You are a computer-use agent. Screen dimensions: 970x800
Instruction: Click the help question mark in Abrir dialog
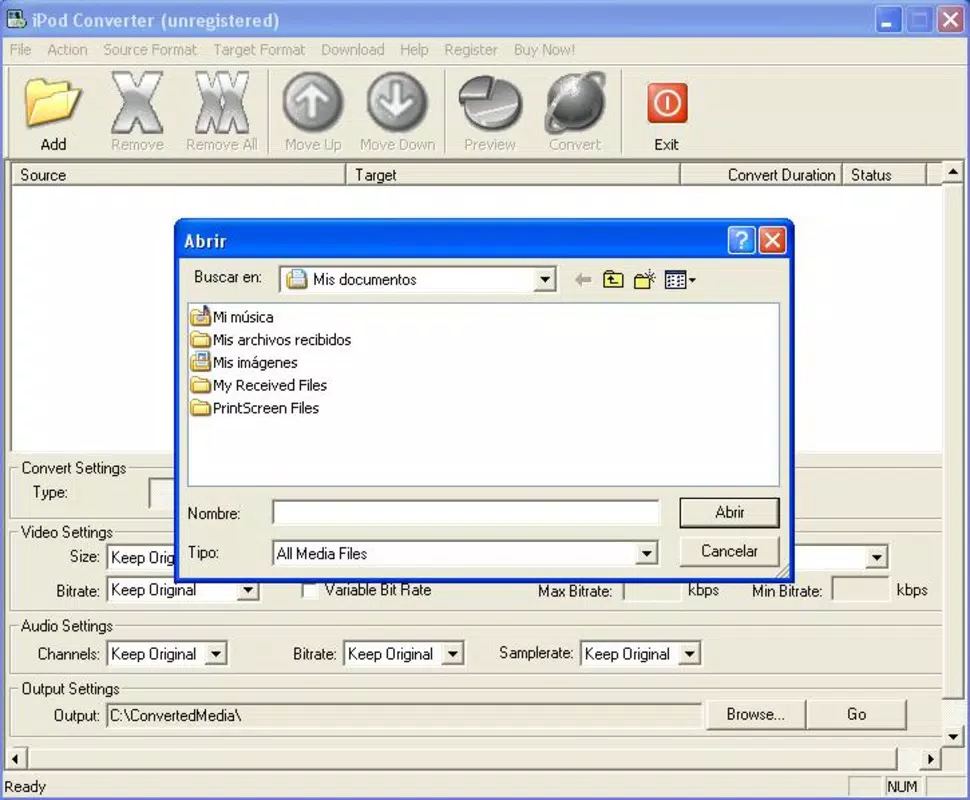742,240
